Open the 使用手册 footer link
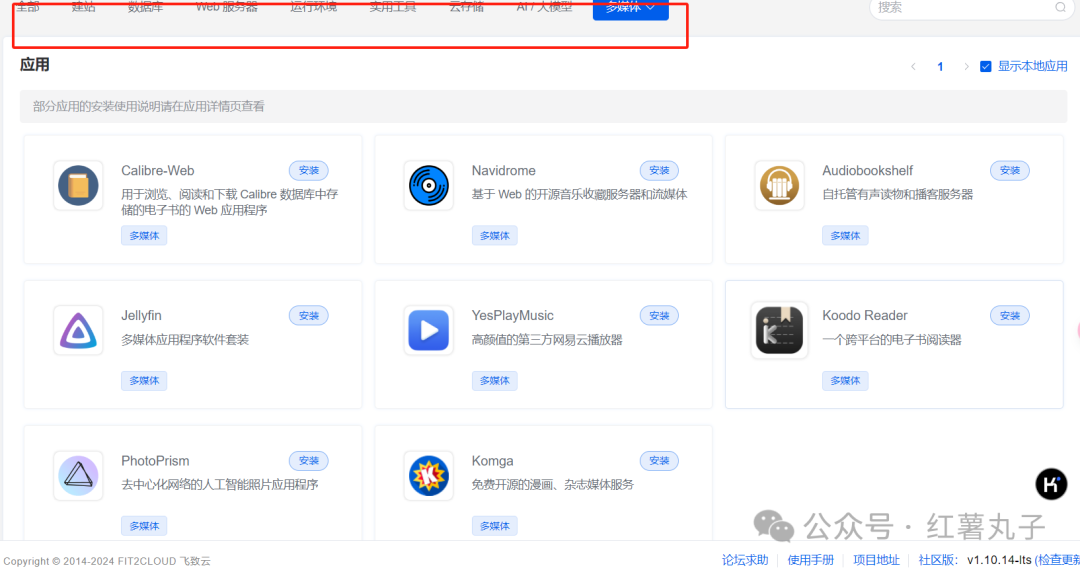This screenshot has width=1080, height=570. [810, 560]
